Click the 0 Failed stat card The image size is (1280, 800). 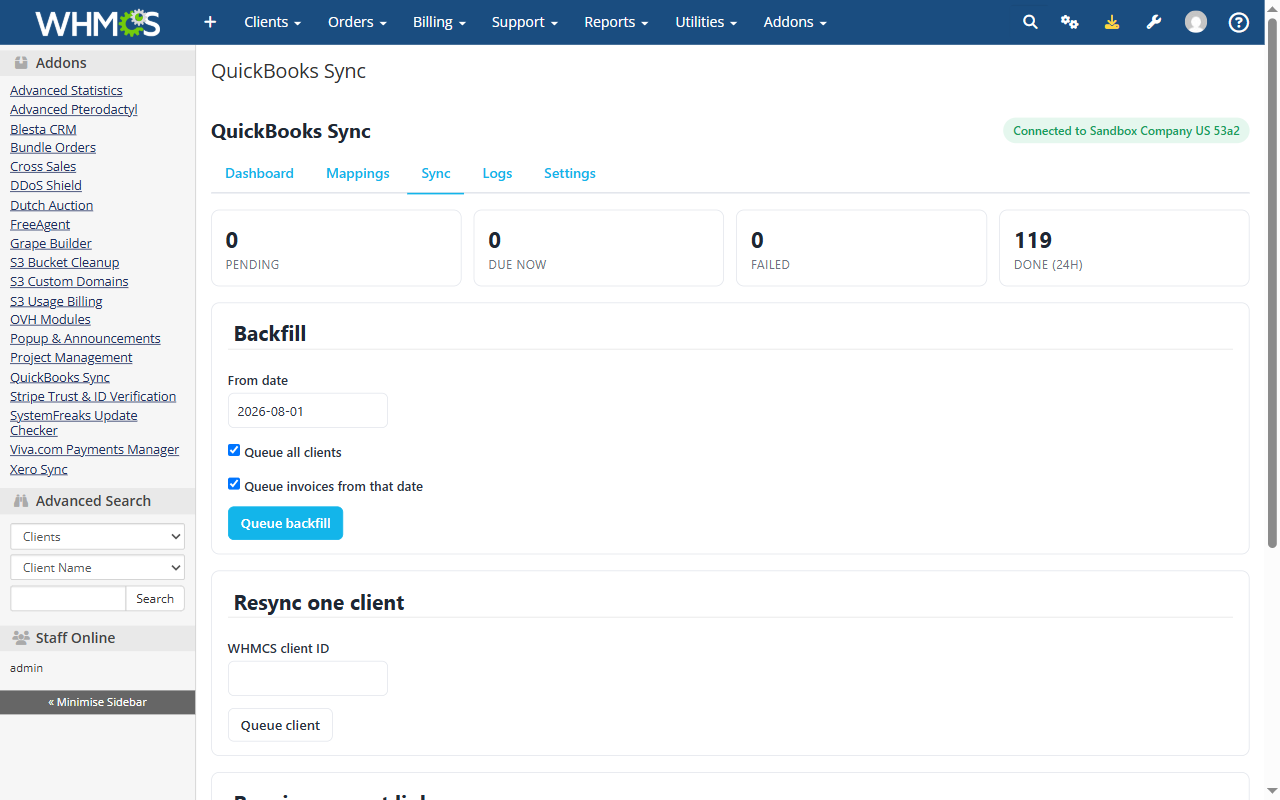(x=861, y=248)
